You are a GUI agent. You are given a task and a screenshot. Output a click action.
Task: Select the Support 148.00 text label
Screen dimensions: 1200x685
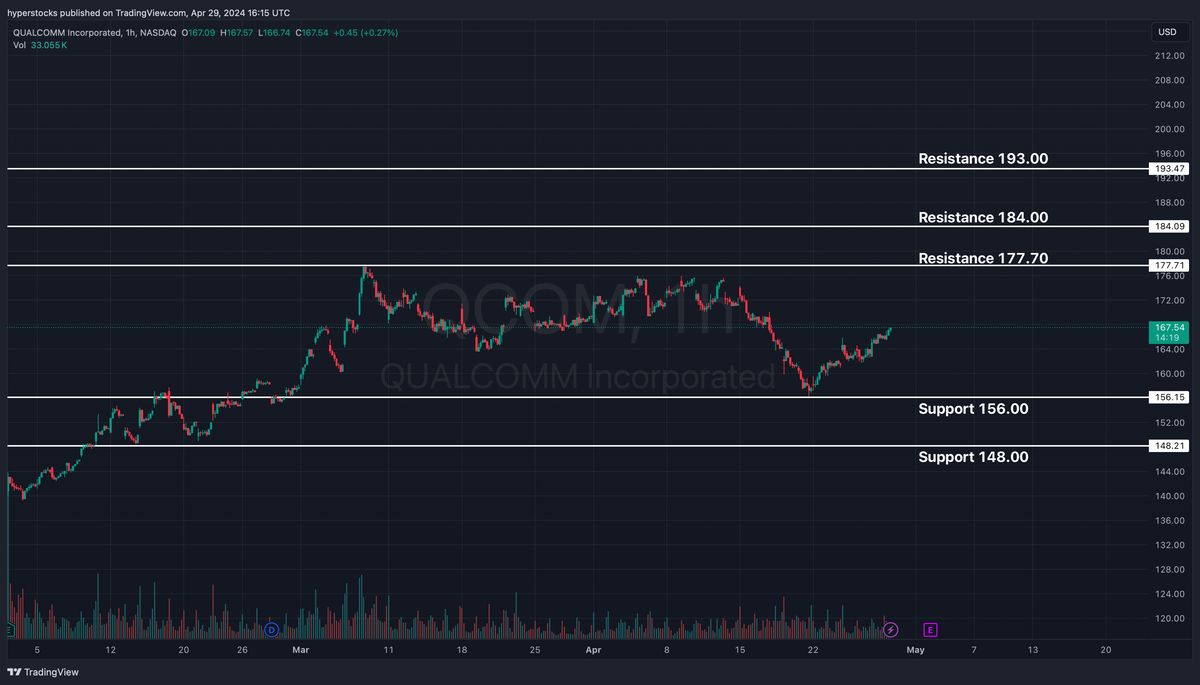[x=973, y=456]
